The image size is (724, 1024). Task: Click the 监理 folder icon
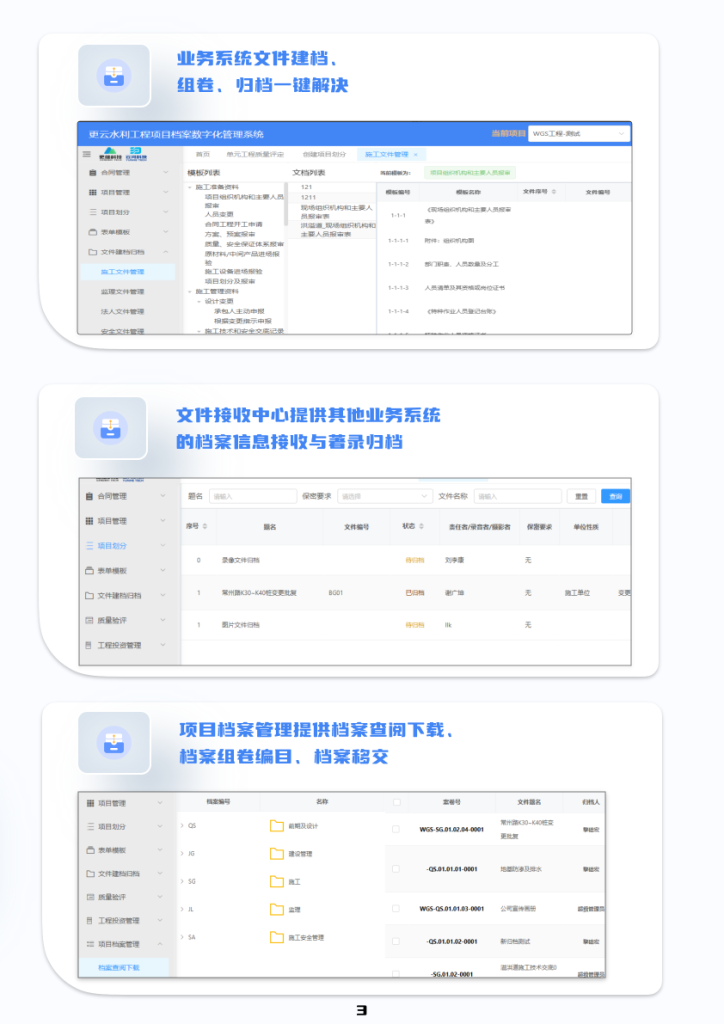tap(277, 910)
